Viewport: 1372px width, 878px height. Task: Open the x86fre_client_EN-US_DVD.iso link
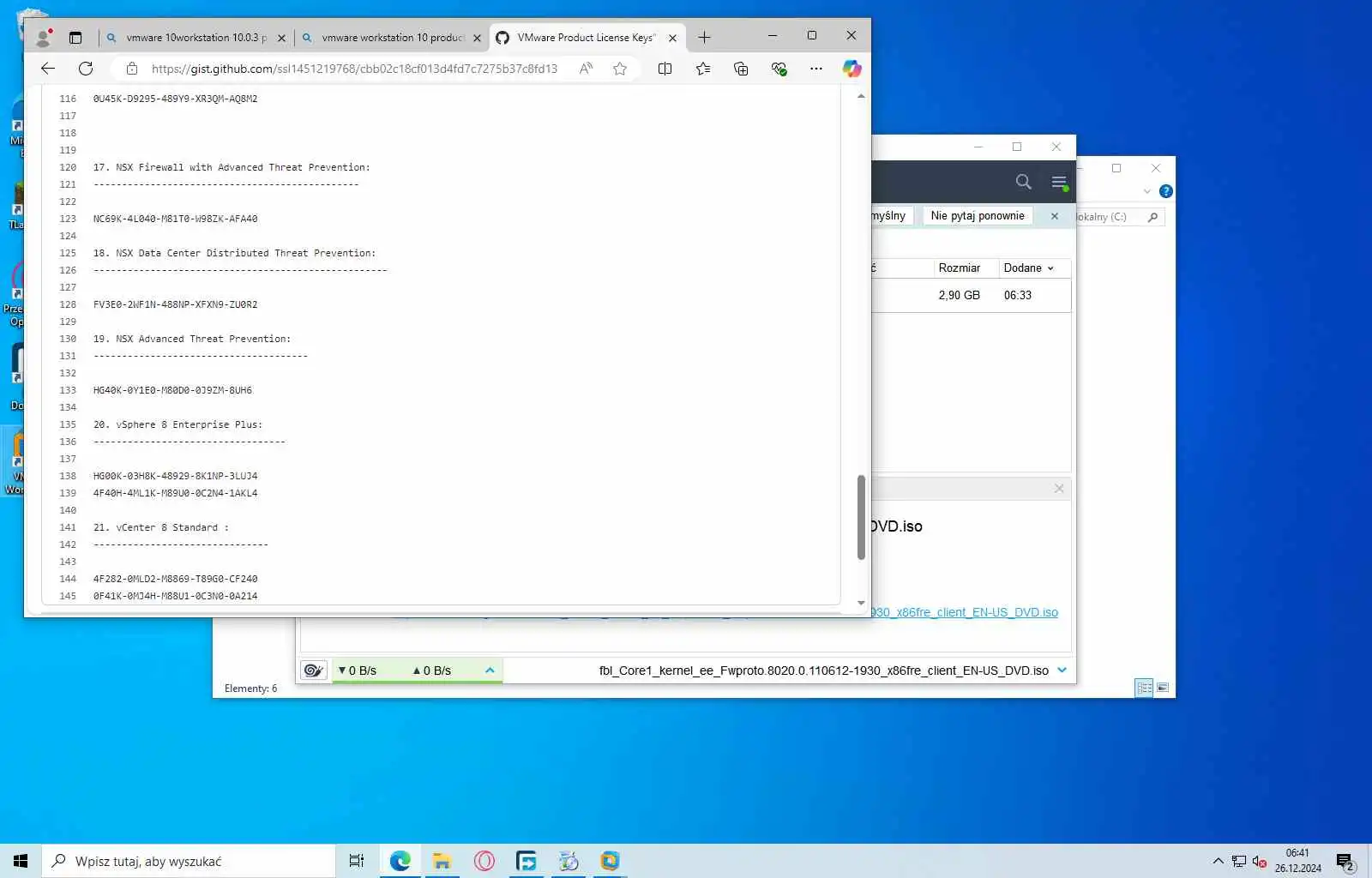964,612
